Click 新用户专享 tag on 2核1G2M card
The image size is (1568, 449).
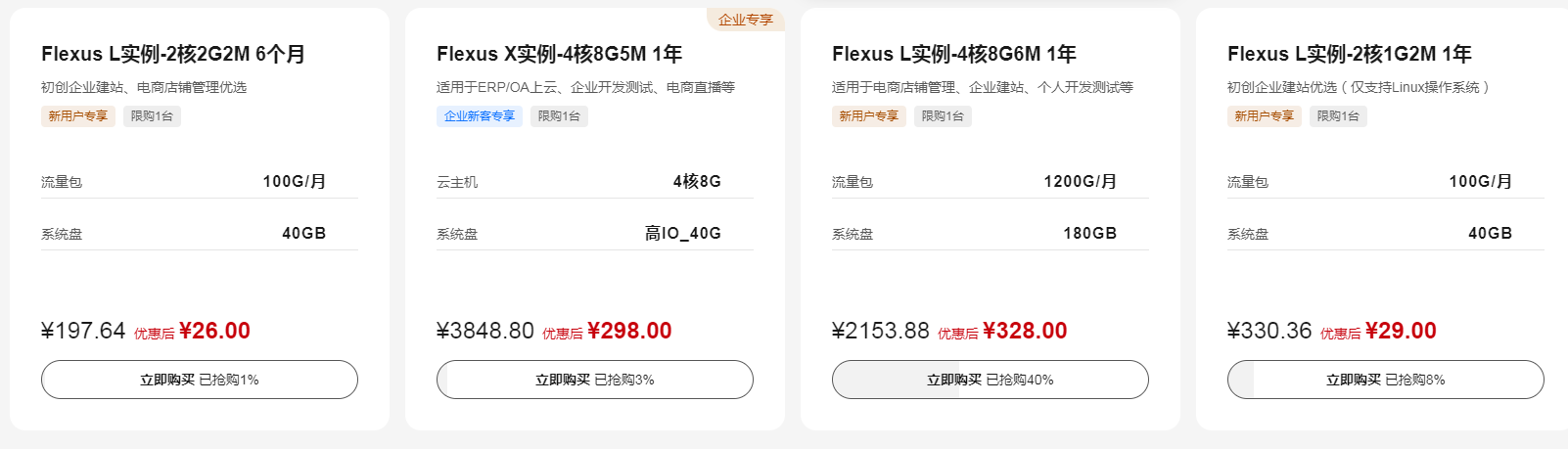[1265, 116]
